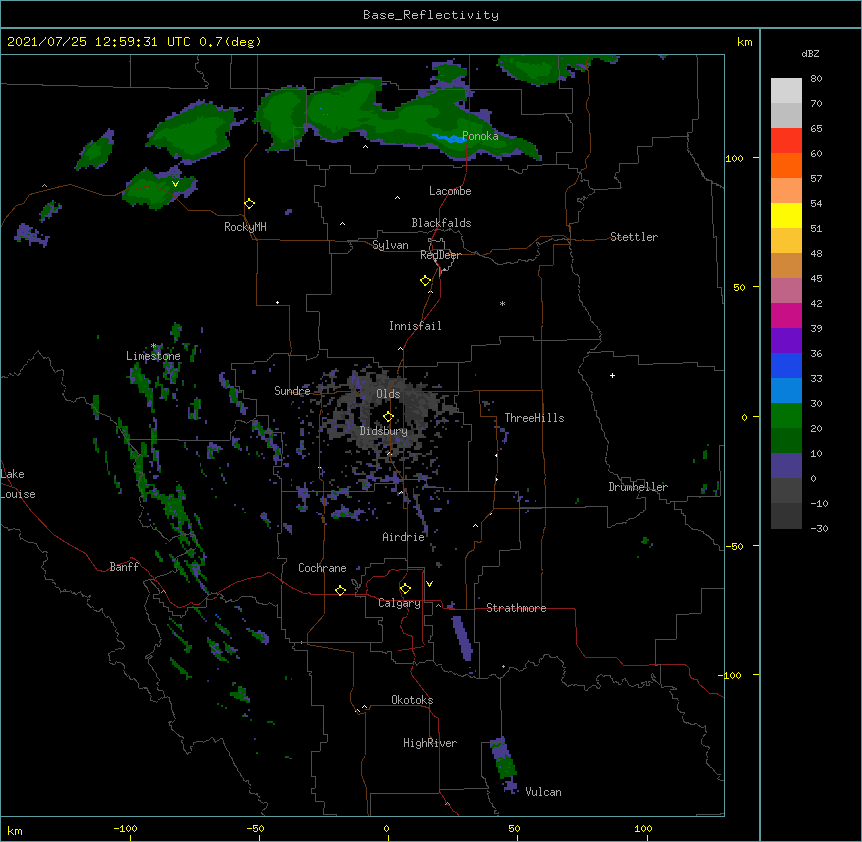
Task: Click the Stettler town label
Action: tap(633, 237)
